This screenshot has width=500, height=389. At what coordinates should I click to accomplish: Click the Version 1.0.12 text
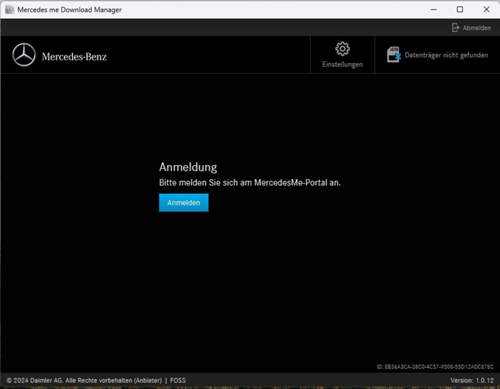pyautogui.click(x=472, y=380)
